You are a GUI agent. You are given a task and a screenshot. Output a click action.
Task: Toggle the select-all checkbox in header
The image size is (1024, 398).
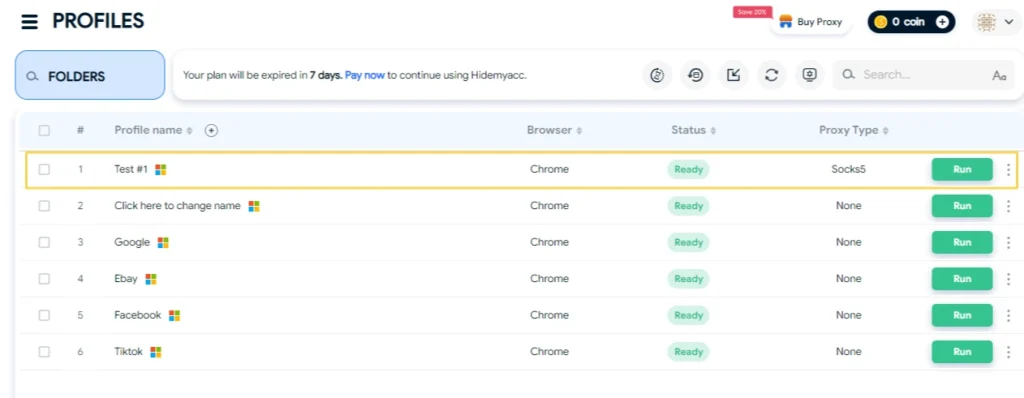[44, 130]
